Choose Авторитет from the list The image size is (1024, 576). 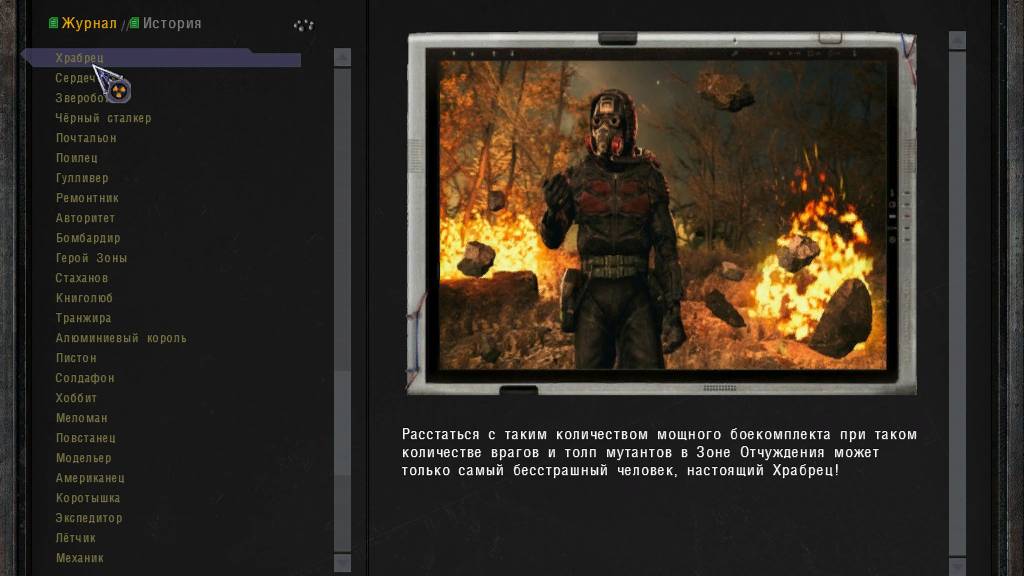click(85, 218)
